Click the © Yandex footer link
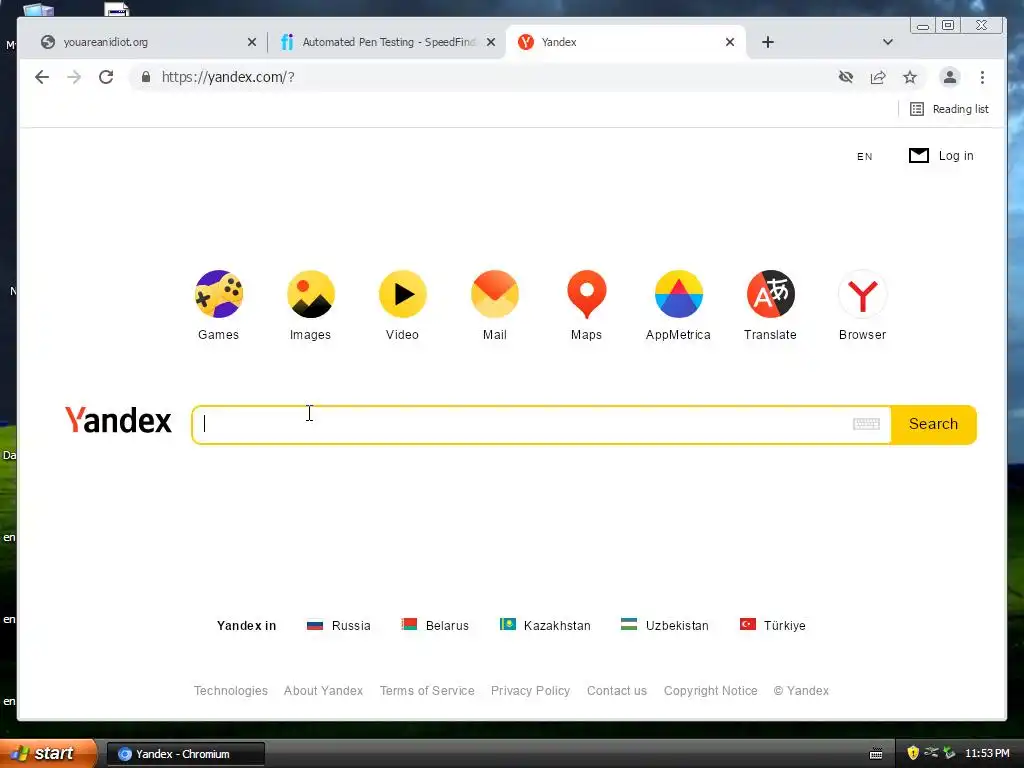Viewport: 1024px width, 768px height. tap(801, 691)
